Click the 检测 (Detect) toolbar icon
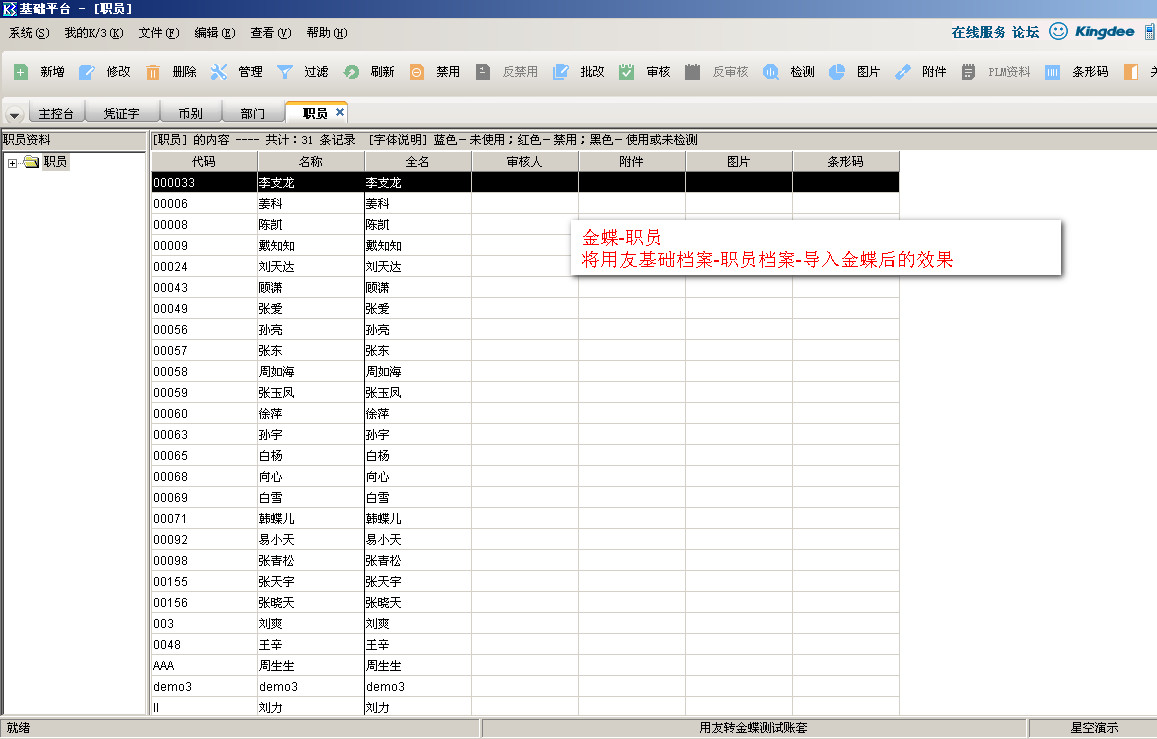This screenshot has width=1157, height=739. 771,72
